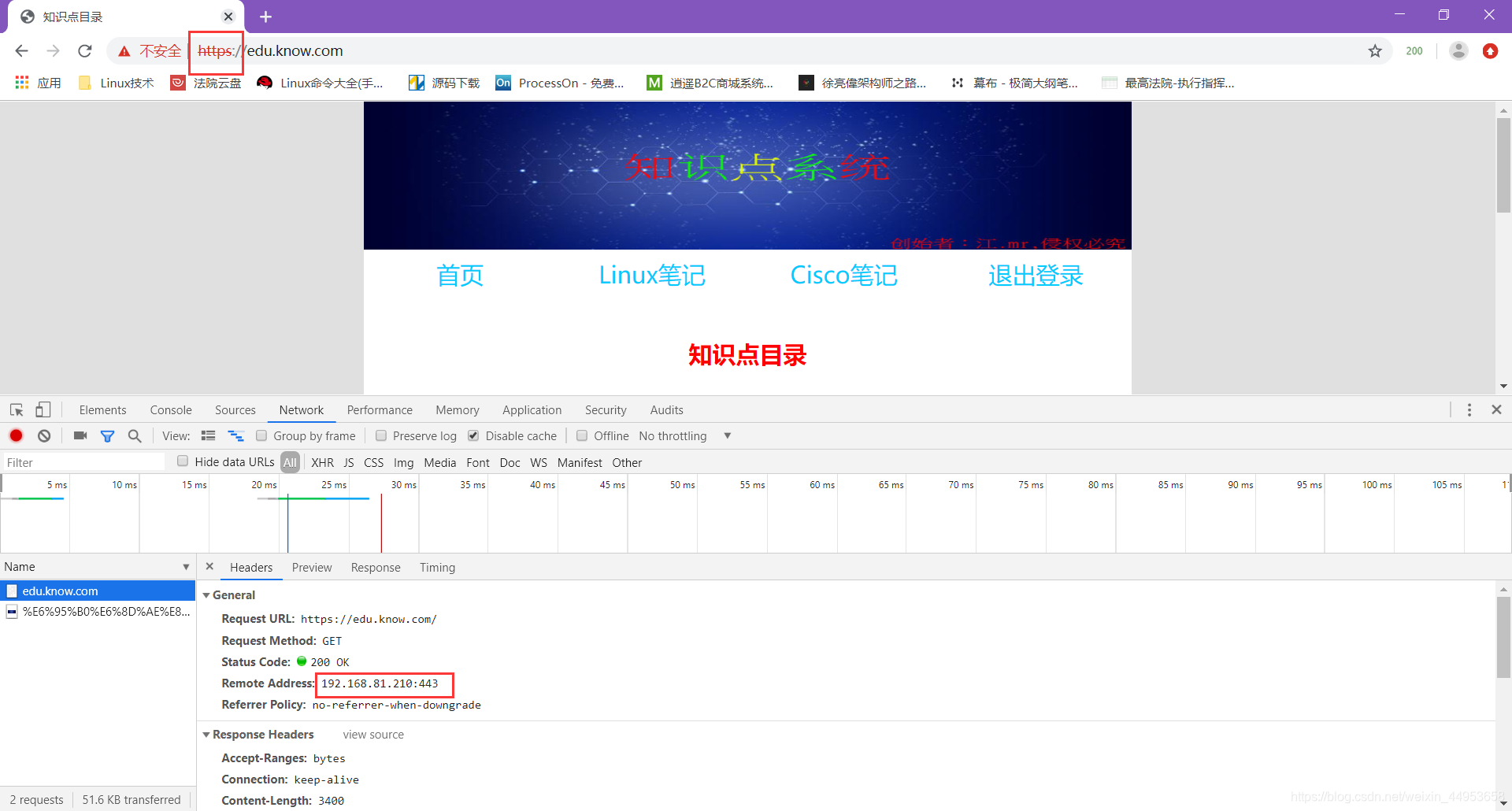Enable Preserve log

tap(381, 435)
